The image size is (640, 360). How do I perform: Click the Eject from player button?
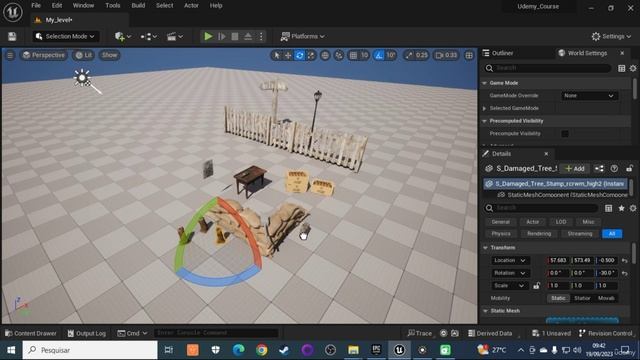248,36
